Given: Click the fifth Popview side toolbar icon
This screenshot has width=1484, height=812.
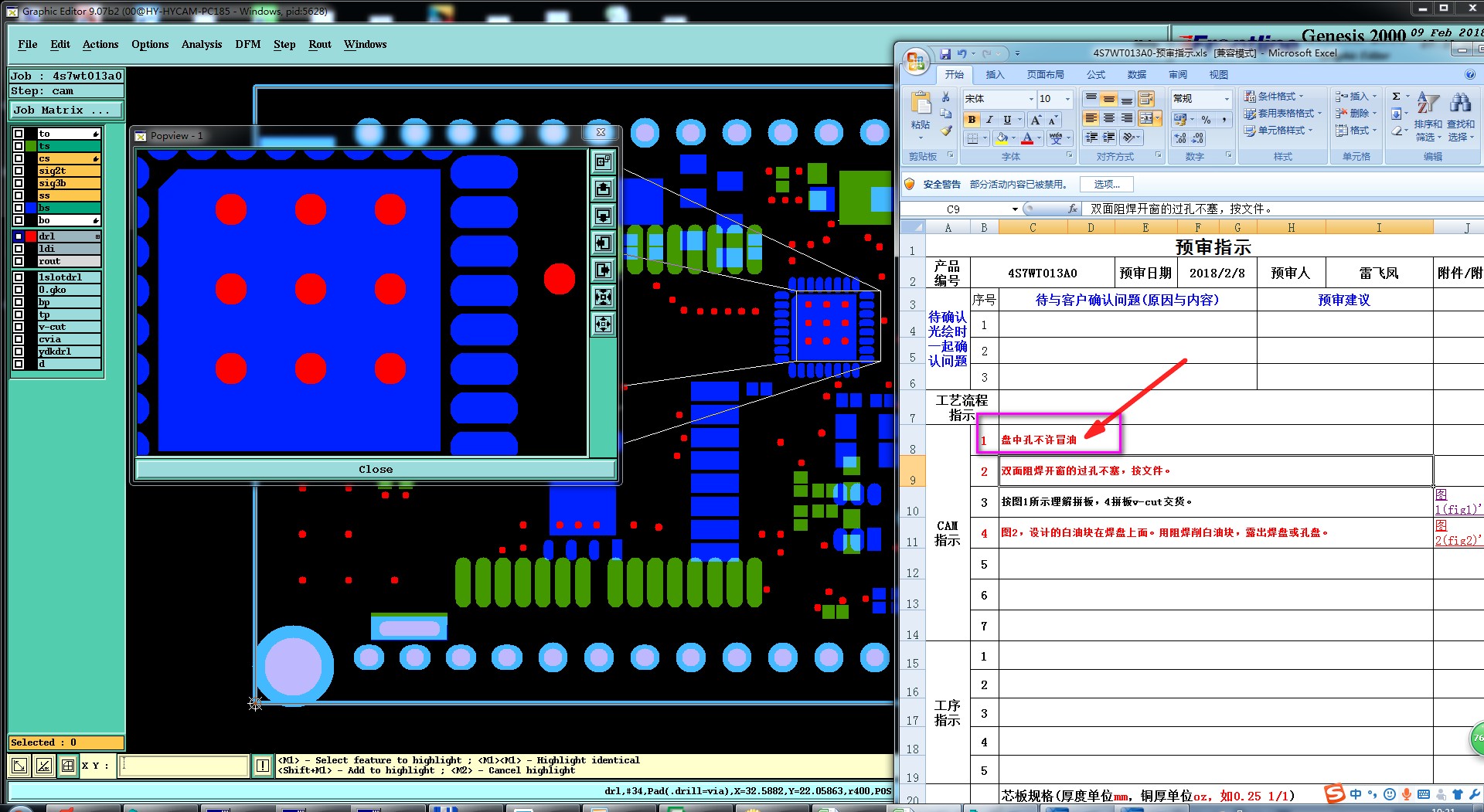Looking at the screenshot, I should [603, 270].
